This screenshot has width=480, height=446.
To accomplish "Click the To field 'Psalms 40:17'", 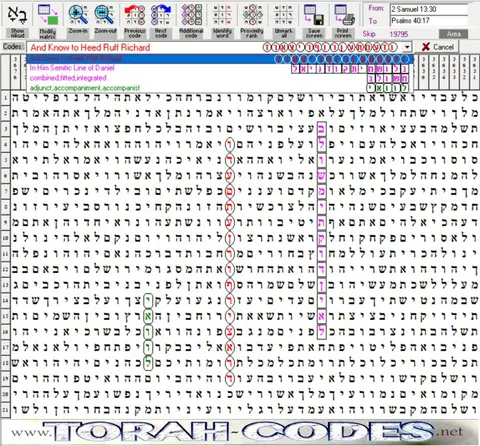I will pos(429,21).
